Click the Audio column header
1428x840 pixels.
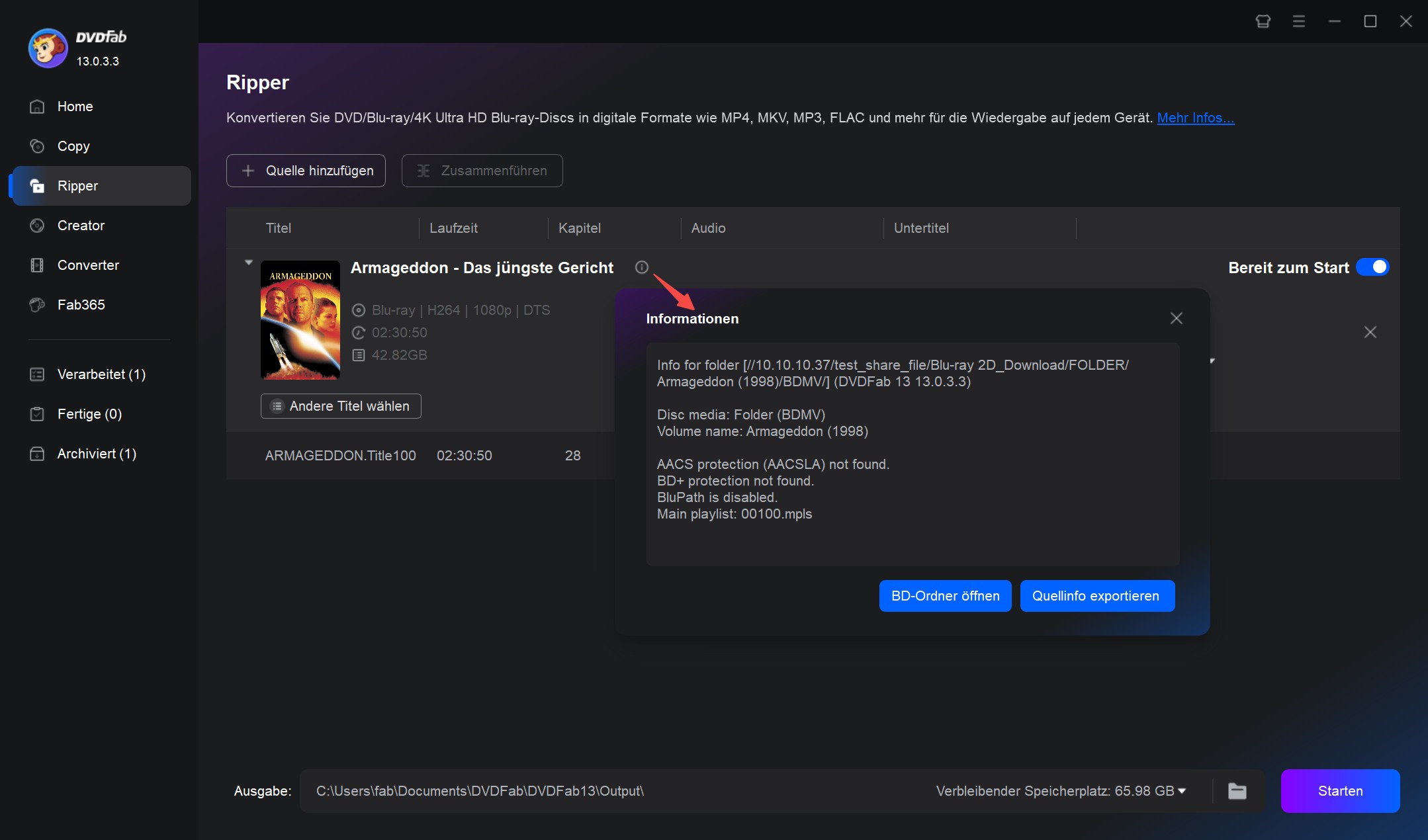point(708,228)
